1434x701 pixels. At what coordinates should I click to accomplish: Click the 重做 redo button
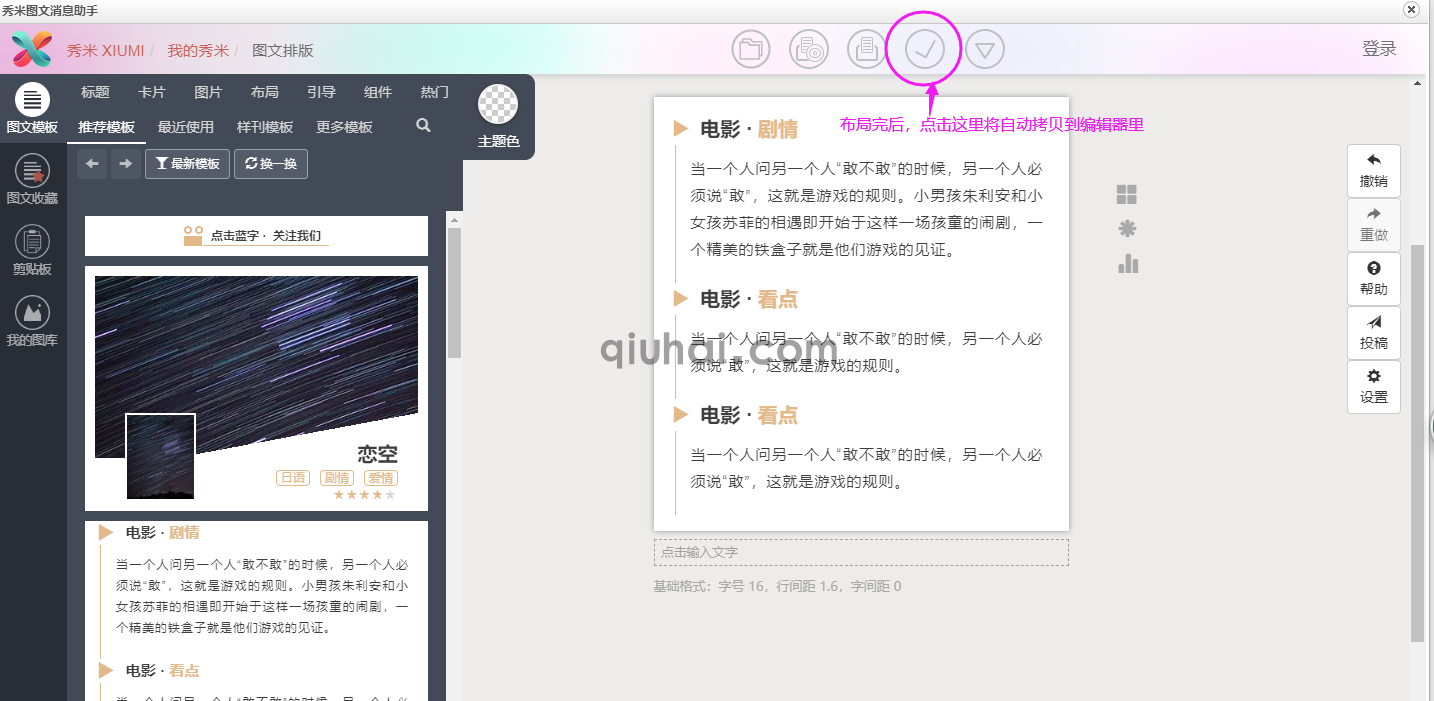coord(1373,224)
